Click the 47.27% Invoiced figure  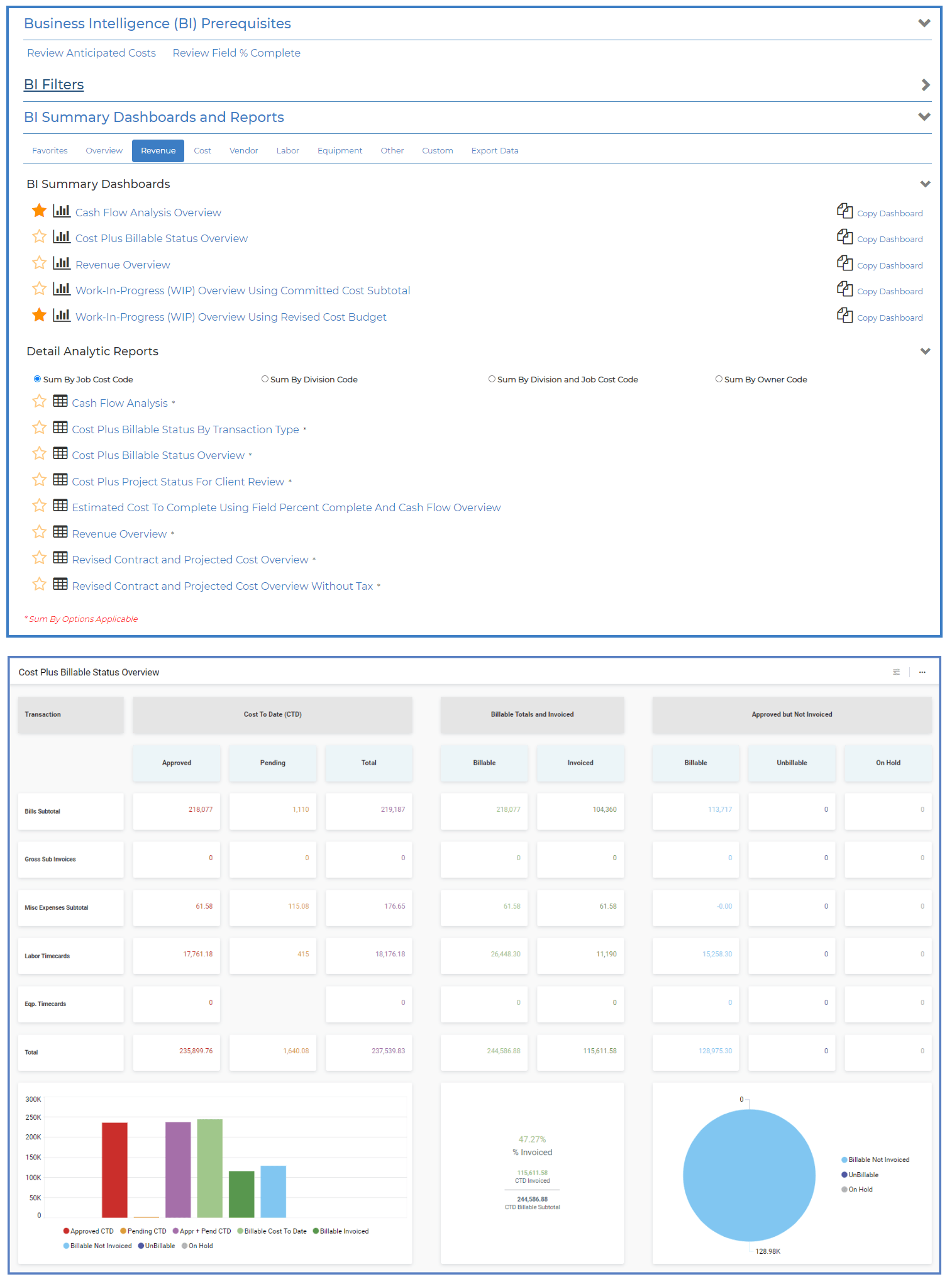pos(532,1139)
